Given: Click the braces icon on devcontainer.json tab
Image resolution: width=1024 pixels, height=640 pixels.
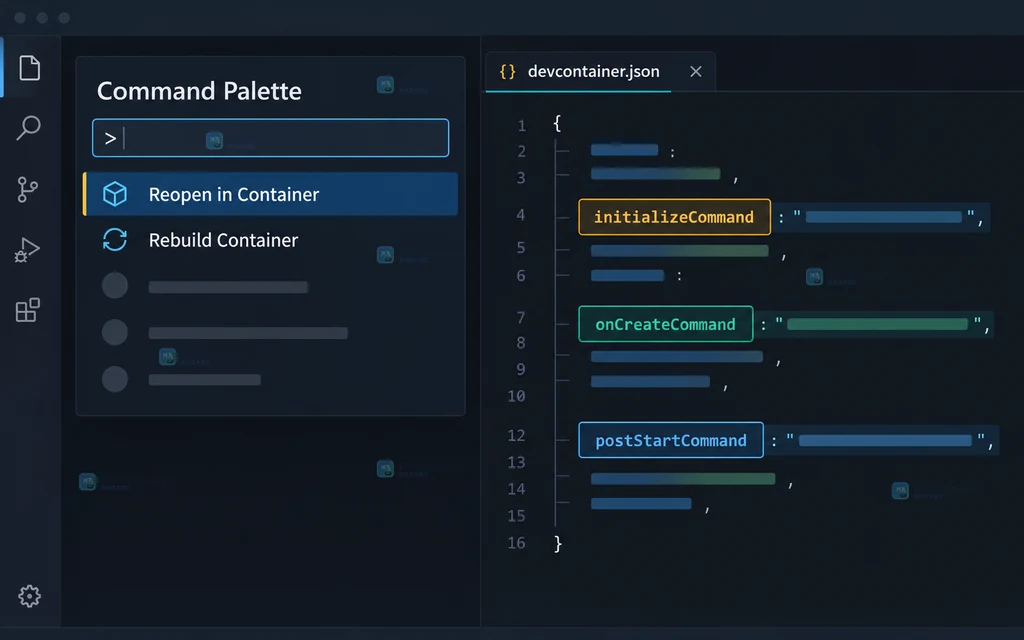Looking at the screenshot, I should (507, 71).
